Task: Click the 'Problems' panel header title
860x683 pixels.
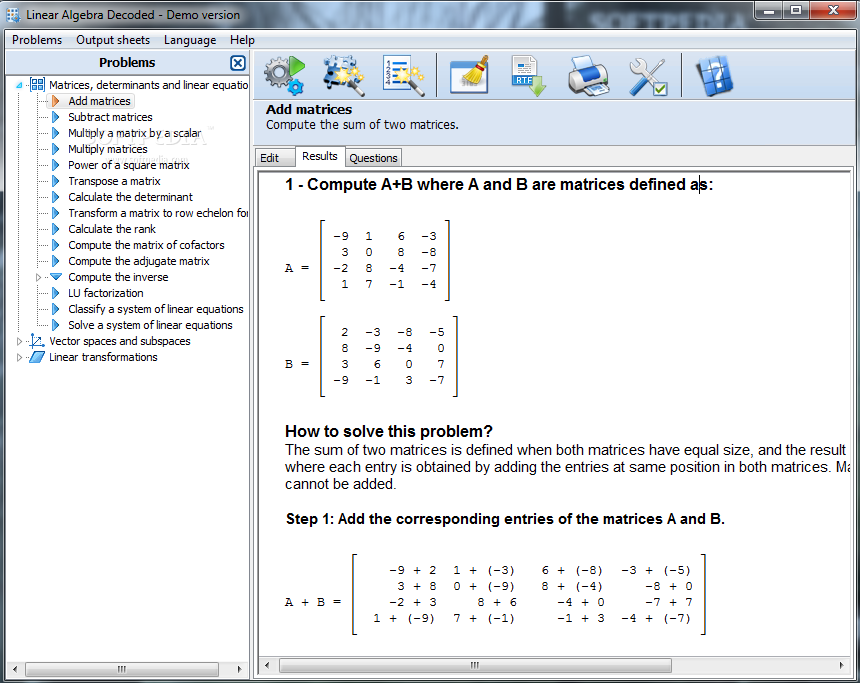Action: 127,63
